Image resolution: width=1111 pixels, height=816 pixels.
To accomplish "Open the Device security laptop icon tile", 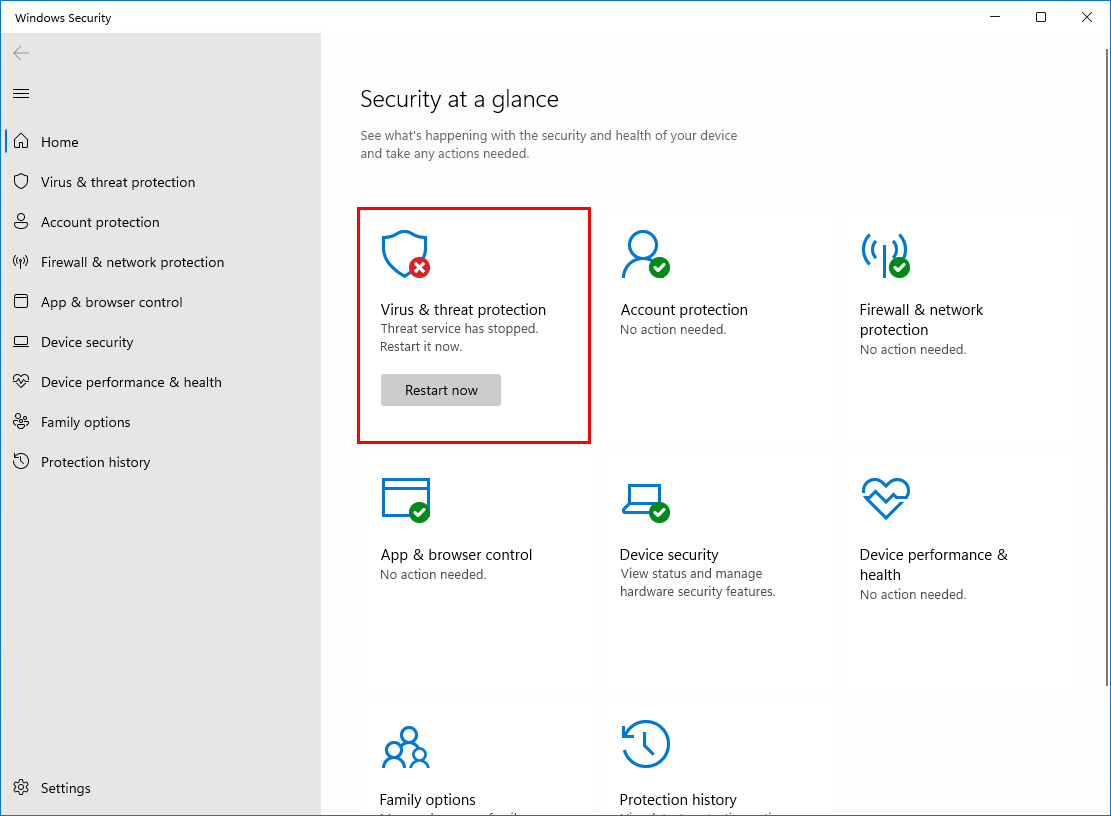I will (x=645, y=503).
